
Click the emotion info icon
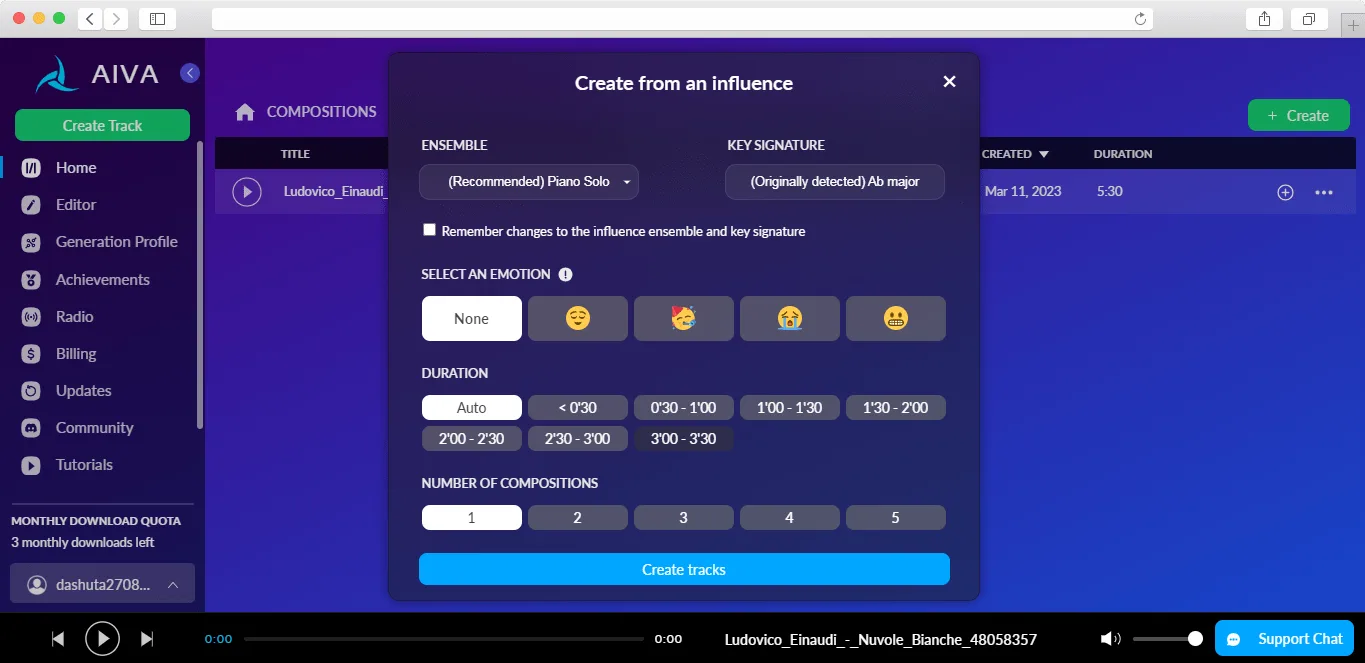pos(565,274)
